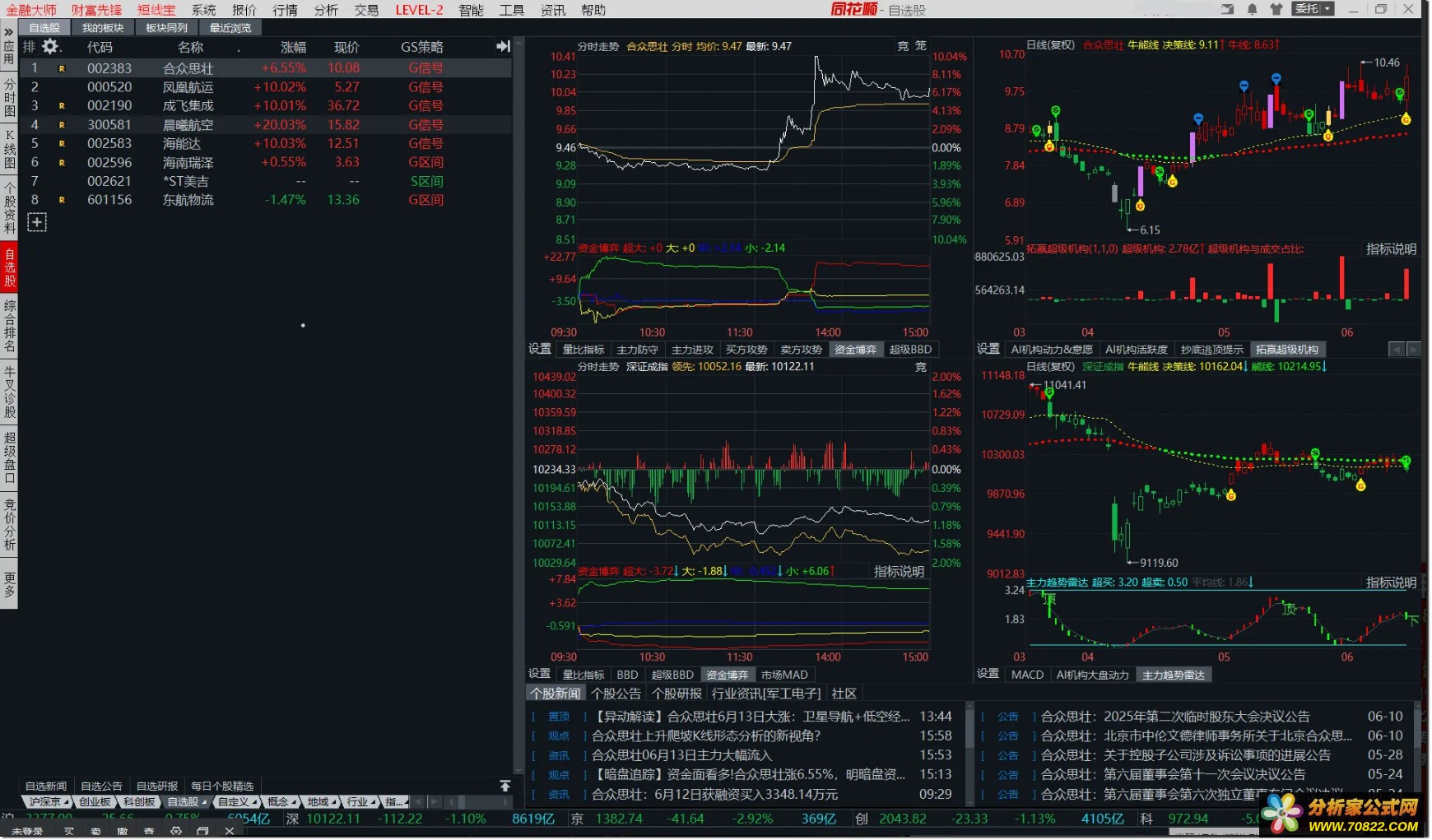The width and height of the screenshot is (1432, 840).
Task: Select the 科创板 bottom tab
Action: click(139, 801)
